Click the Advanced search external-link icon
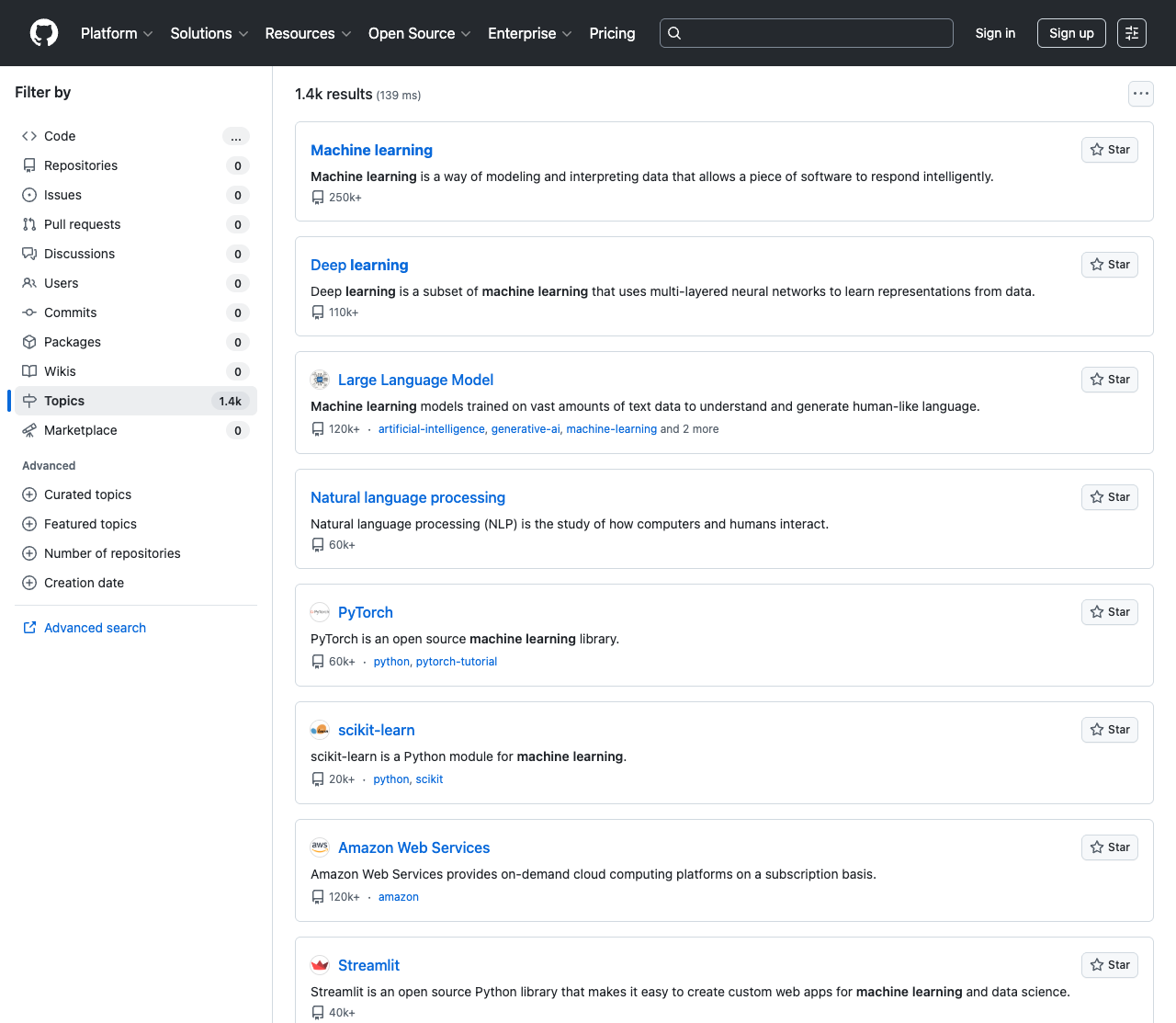The height and width of the screenshot is (1023, 1176). [29, 628]
